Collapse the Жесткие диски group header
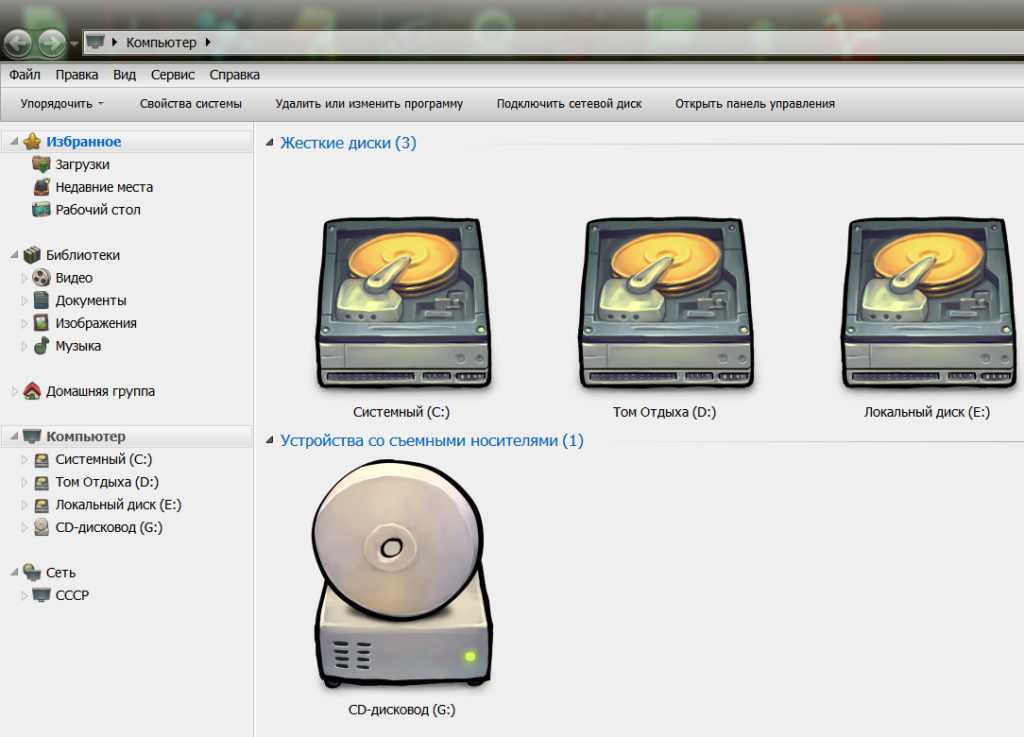This screenshot has width=1024, height=737. click(269, 143)
